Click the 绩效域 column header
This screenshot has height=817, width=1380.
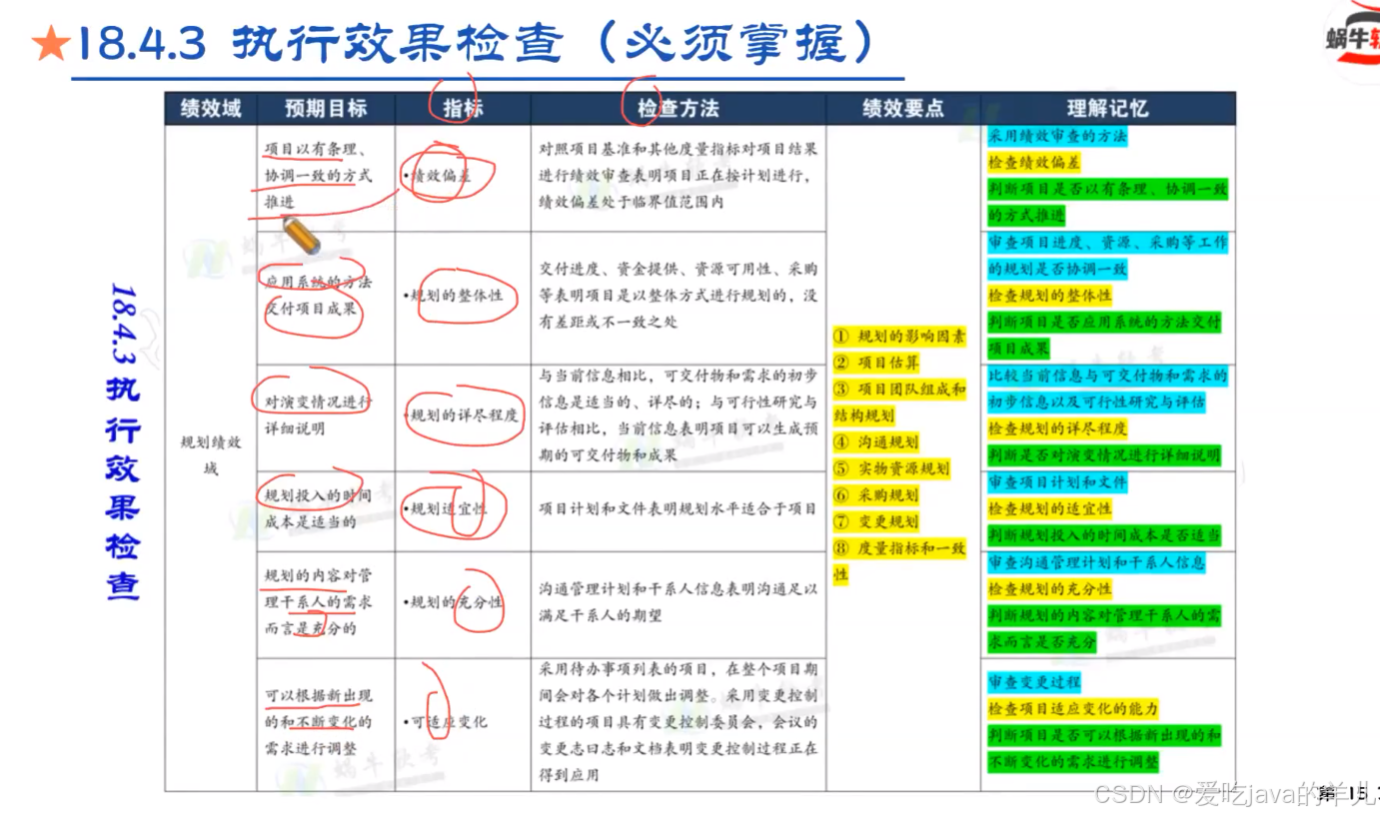pos(210,109)
